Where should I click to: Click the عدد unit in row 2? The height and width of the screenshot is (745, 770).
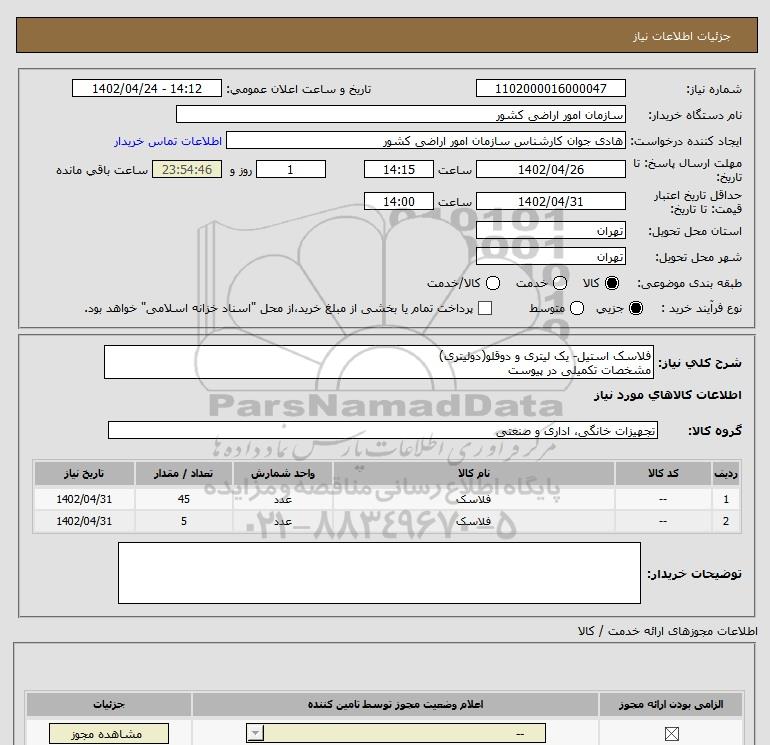[x=283, y=522]
